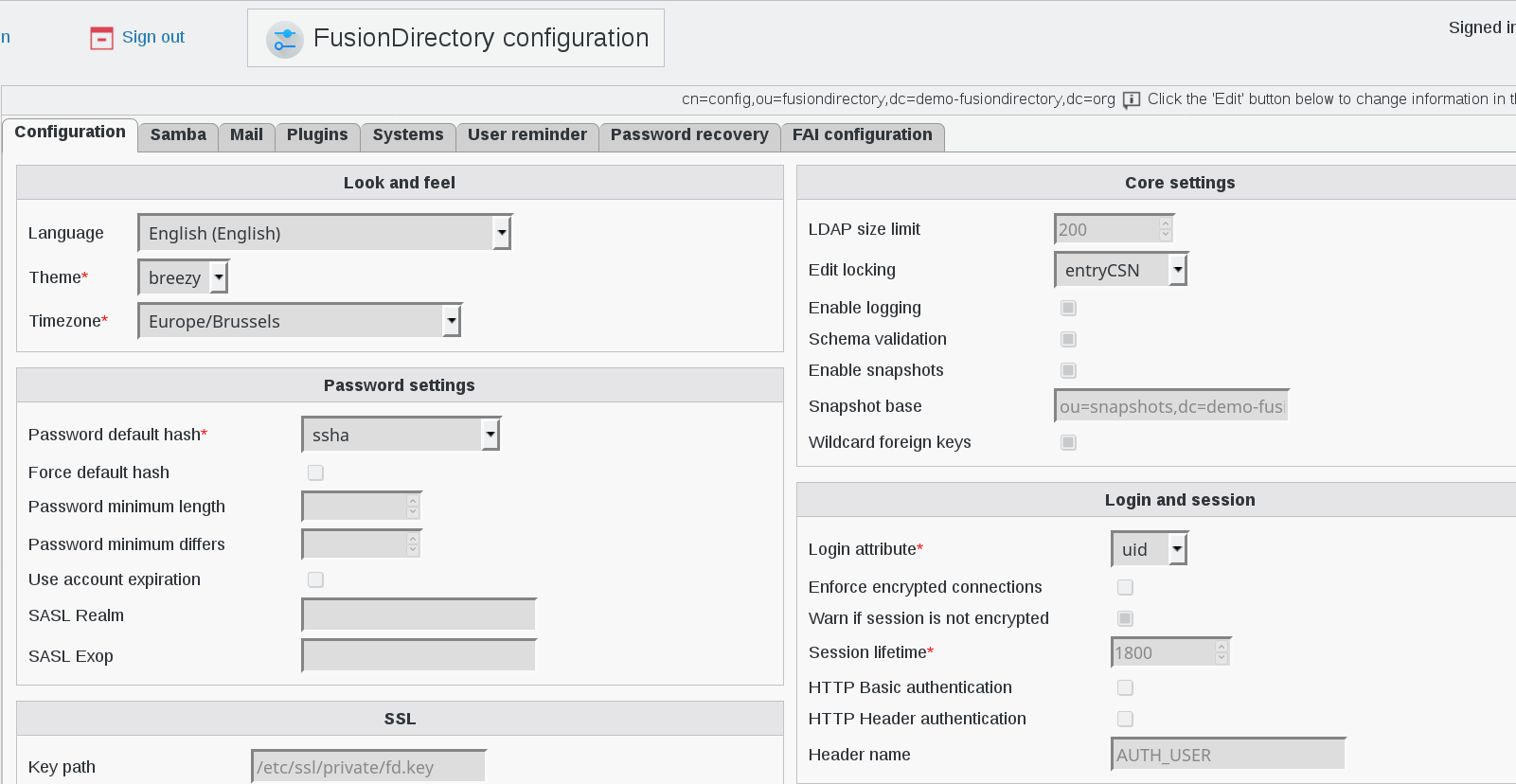This screenshot has width=1516, height=784.
Task: Click the Sign out calendar icon
Action: point(101,38)
